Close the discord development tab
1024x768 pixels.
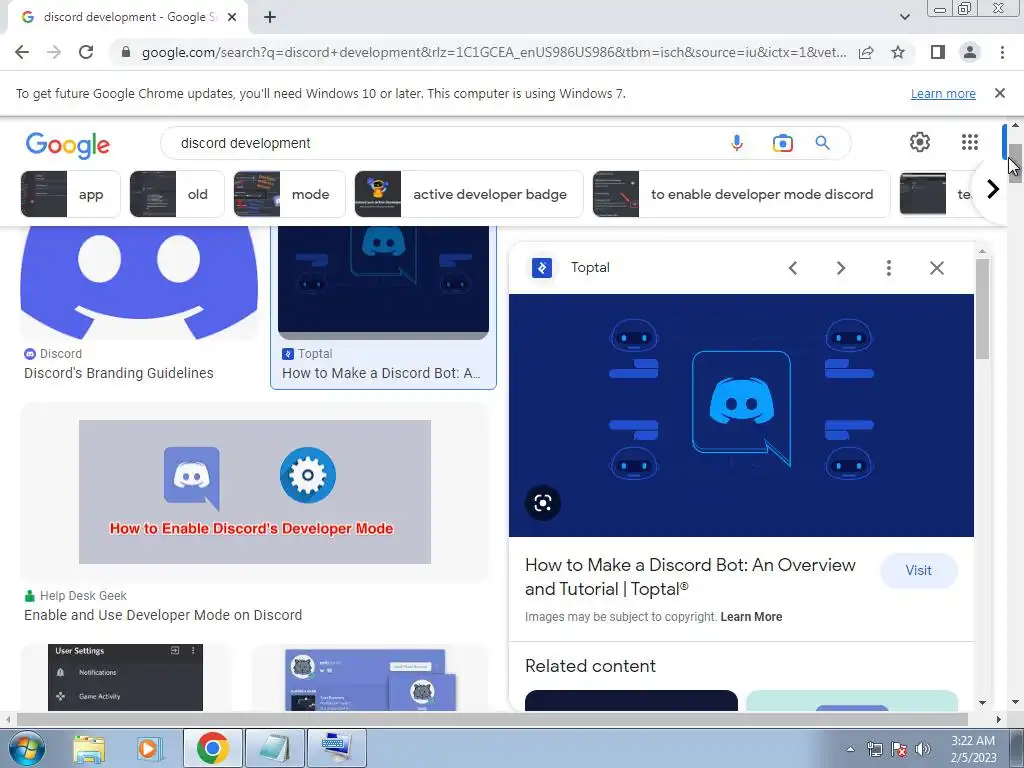(232, 18)
